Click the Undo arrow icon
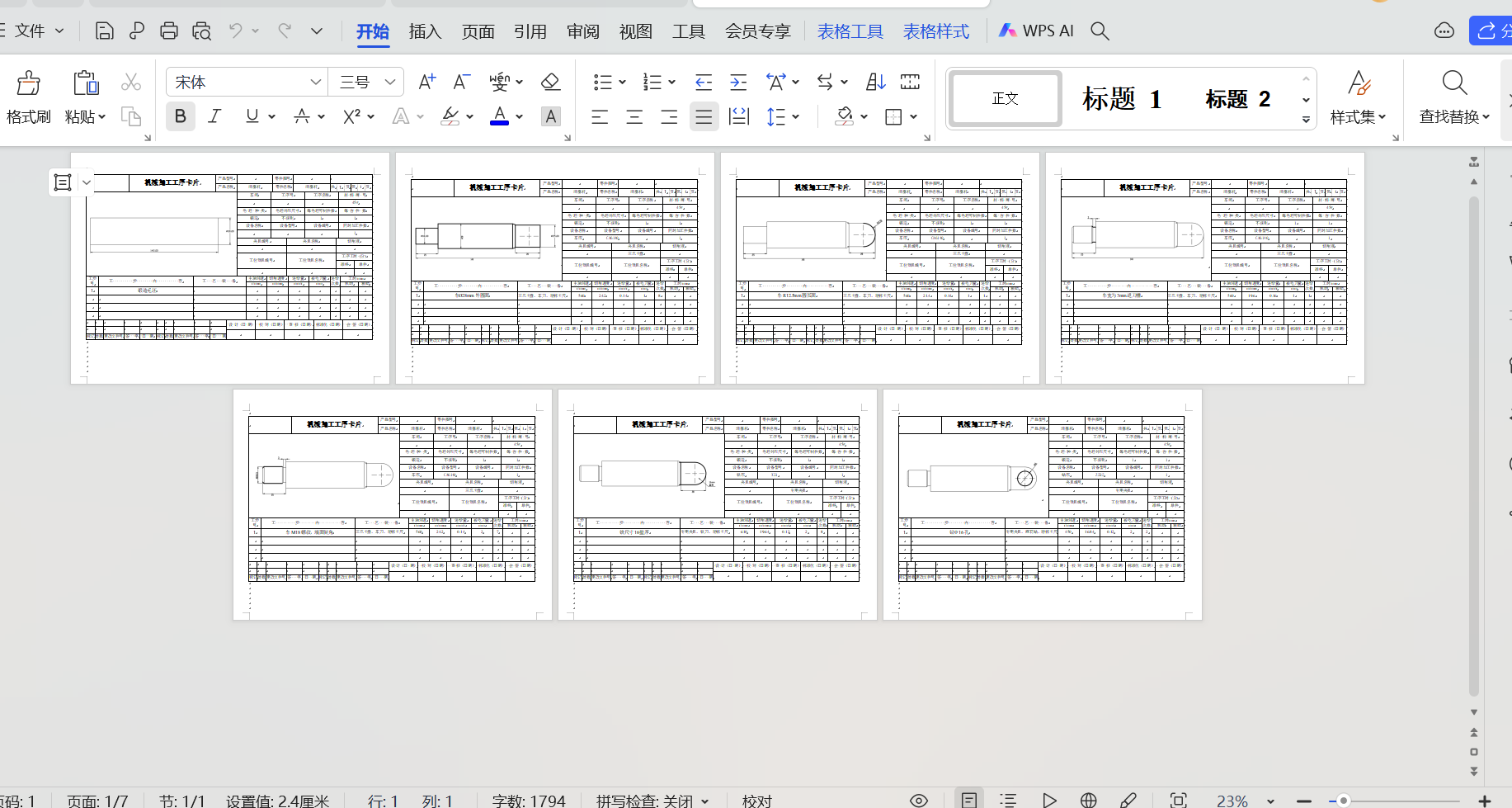Viewport: 1512px width, 808px height. tap(236, 31)
